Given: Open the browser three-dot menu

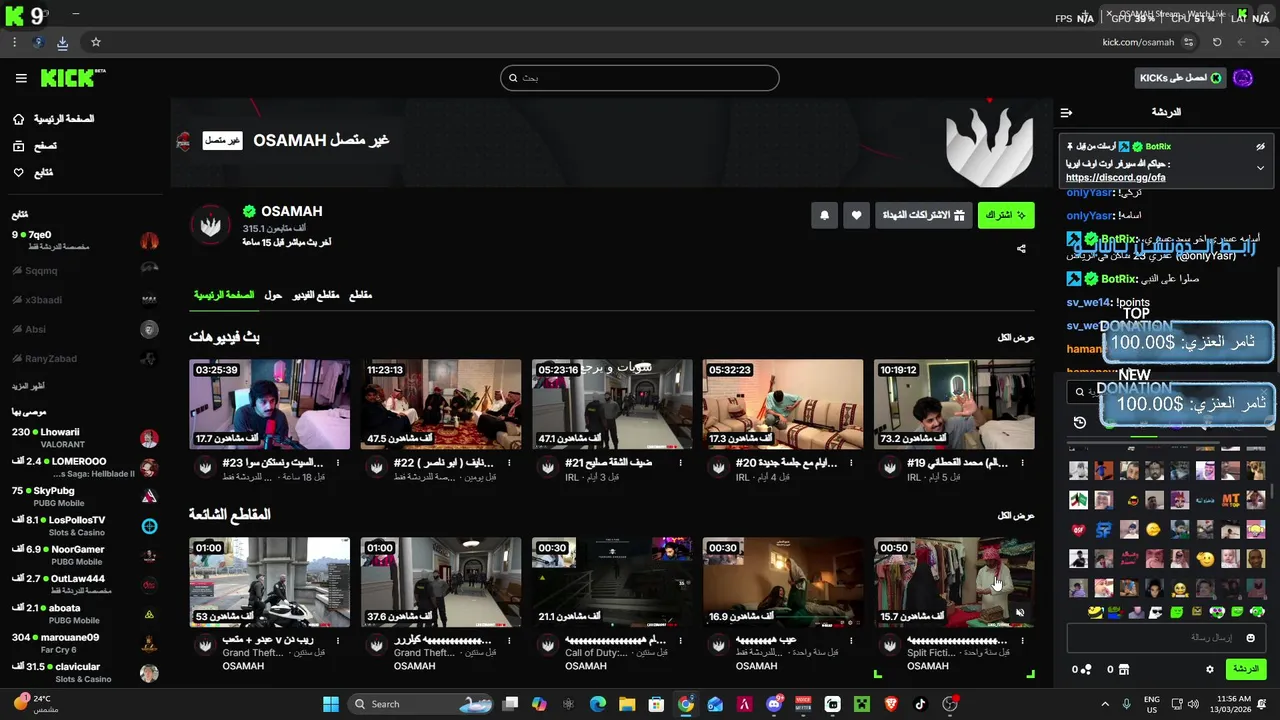Looking at the screenshot, I should point(14,42).
